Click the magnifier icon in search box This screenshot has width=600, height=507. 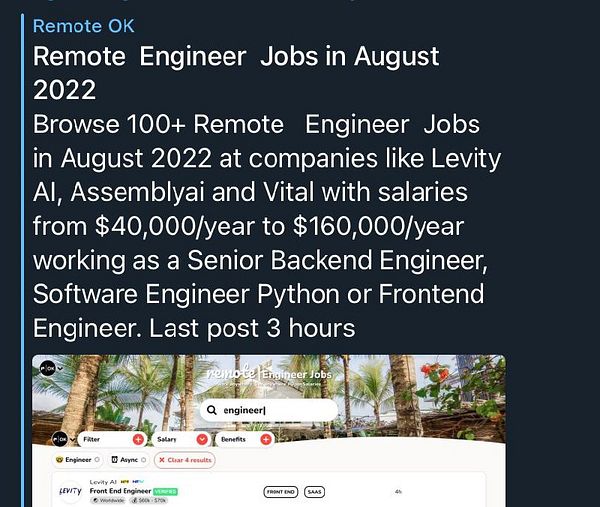(211, 410)
